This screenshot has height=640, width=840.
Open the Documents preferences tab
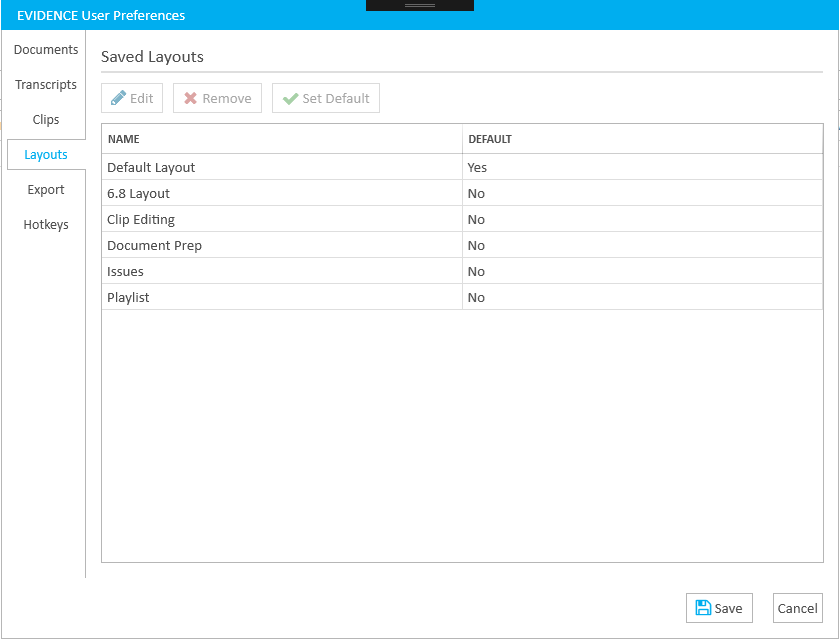click(46, 50)
